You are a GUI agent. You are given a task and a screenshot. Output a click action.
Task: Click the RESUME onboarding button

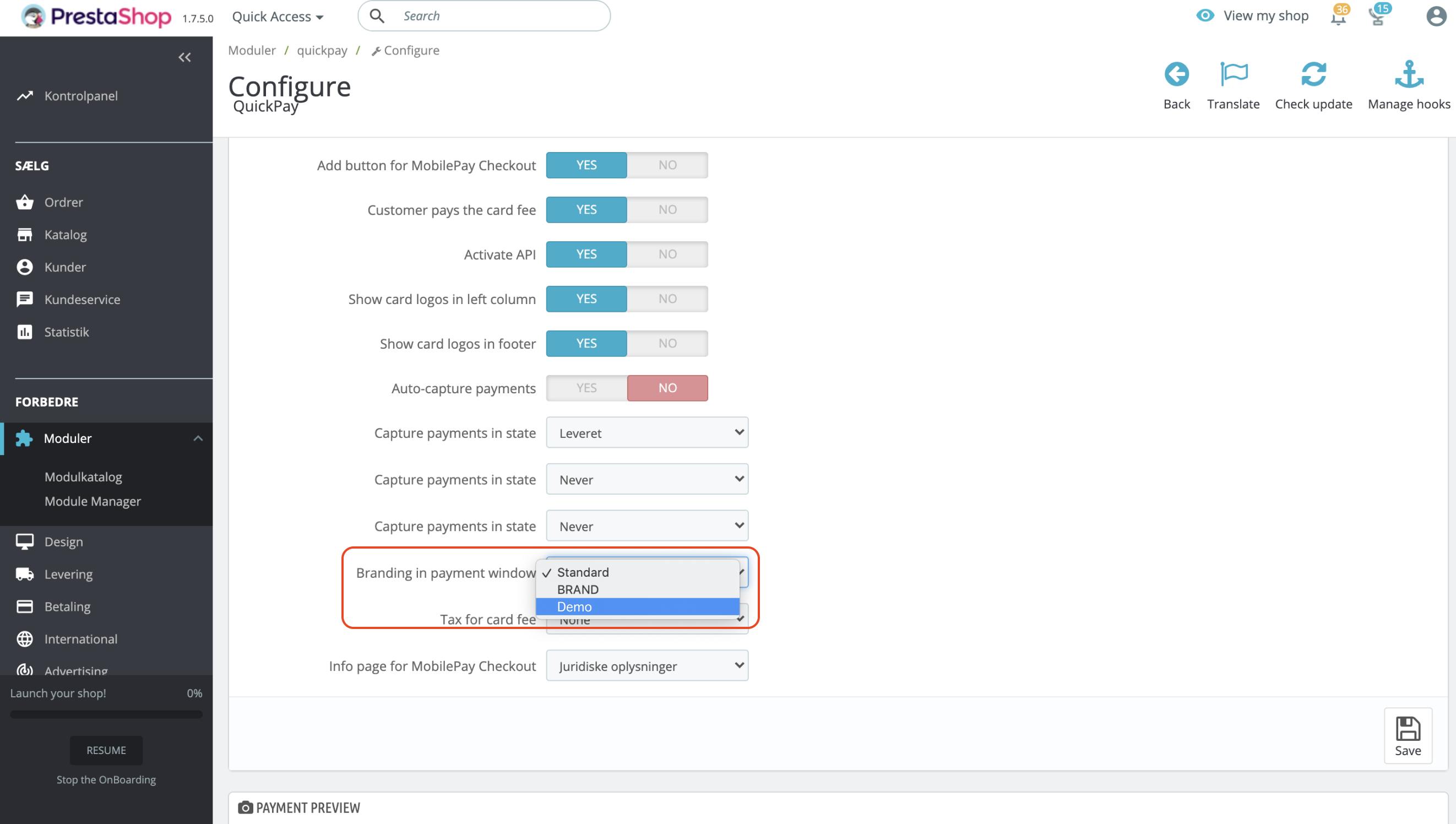(106, 750)
